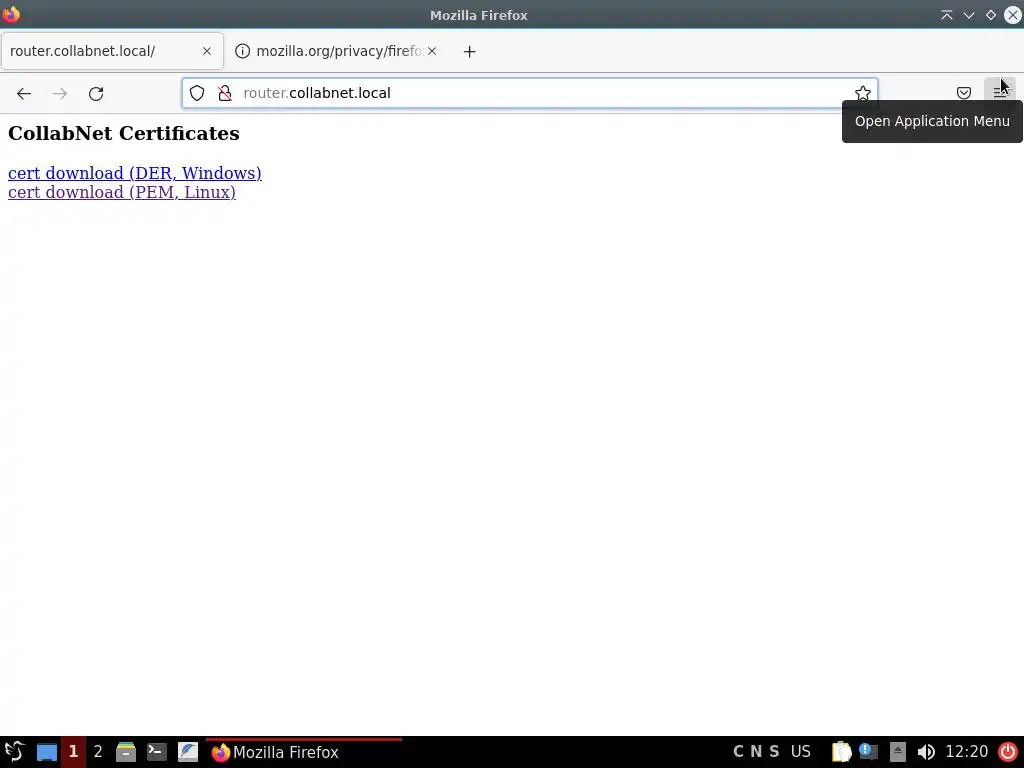
Task: Reload the current page
Action: [96, 93]
